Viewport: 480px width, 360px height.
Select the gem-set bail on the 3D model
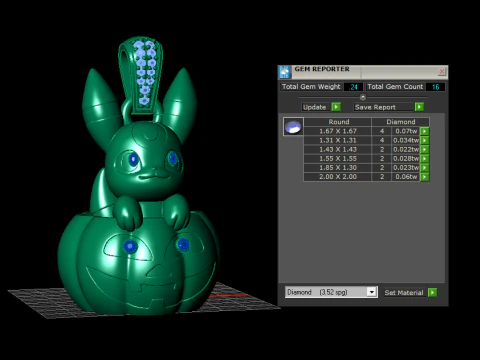pos(141,75)
